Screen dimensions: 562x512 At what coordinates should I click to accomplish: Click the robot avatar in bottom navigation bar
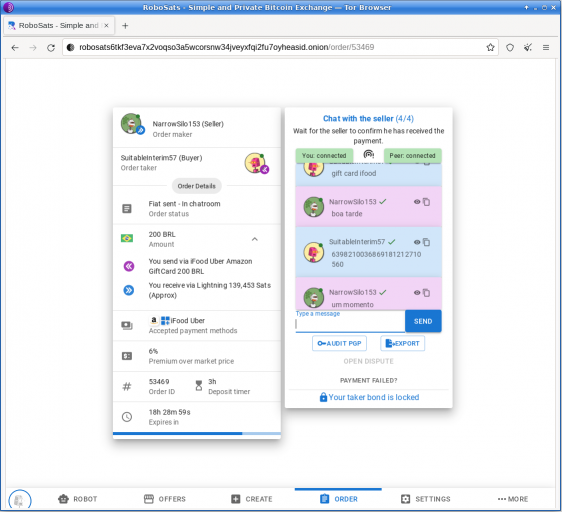tap(20, 500)
